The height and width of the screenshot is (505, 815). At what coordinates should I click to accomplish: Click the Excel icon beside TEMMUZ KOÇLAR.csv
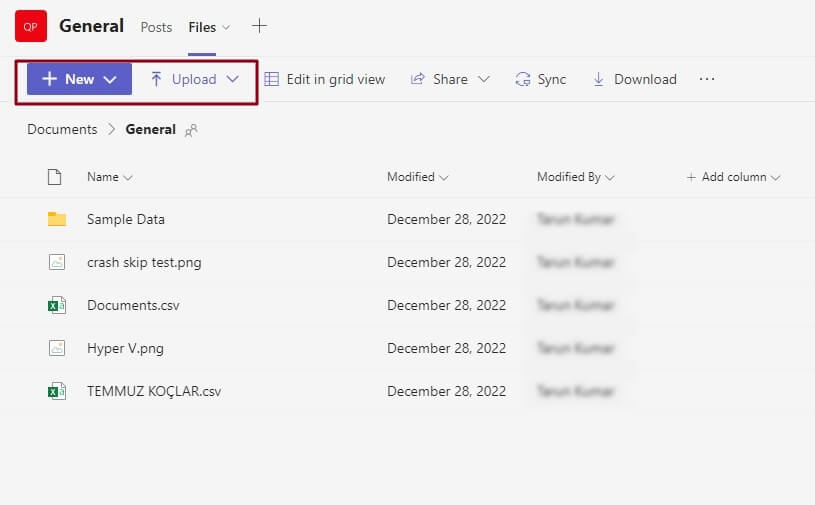[57, 391]
